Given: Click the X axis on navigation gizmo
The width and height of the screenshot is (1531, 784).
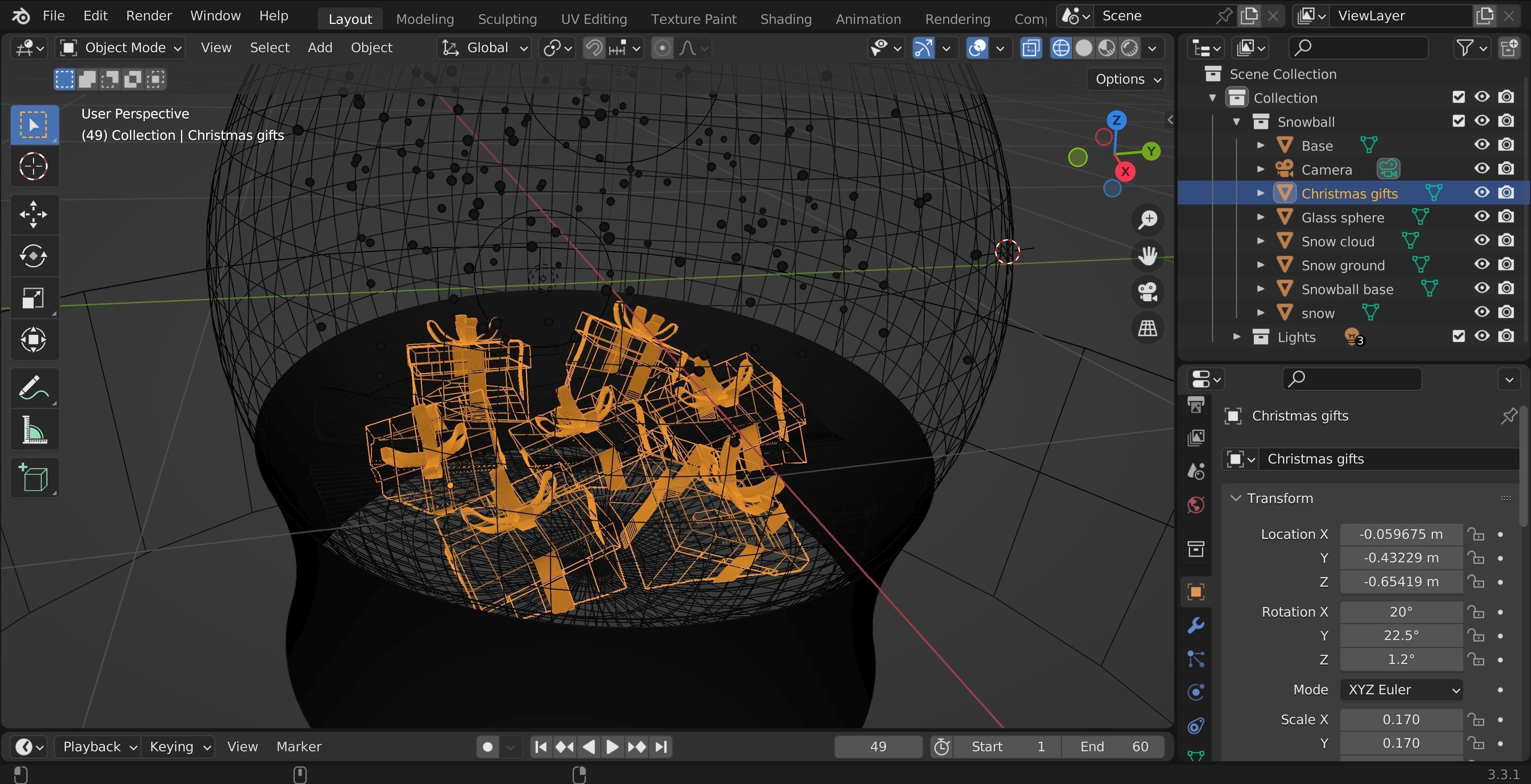Looking at the screenshot, I should (x=1125, y=172).
